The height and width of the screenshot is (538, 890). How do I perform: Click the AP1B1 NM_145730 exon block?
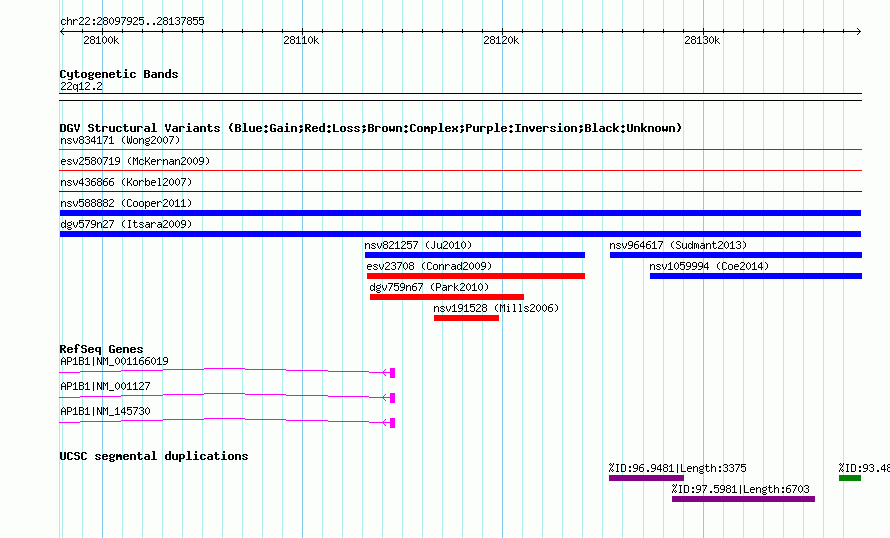(392, 423)
